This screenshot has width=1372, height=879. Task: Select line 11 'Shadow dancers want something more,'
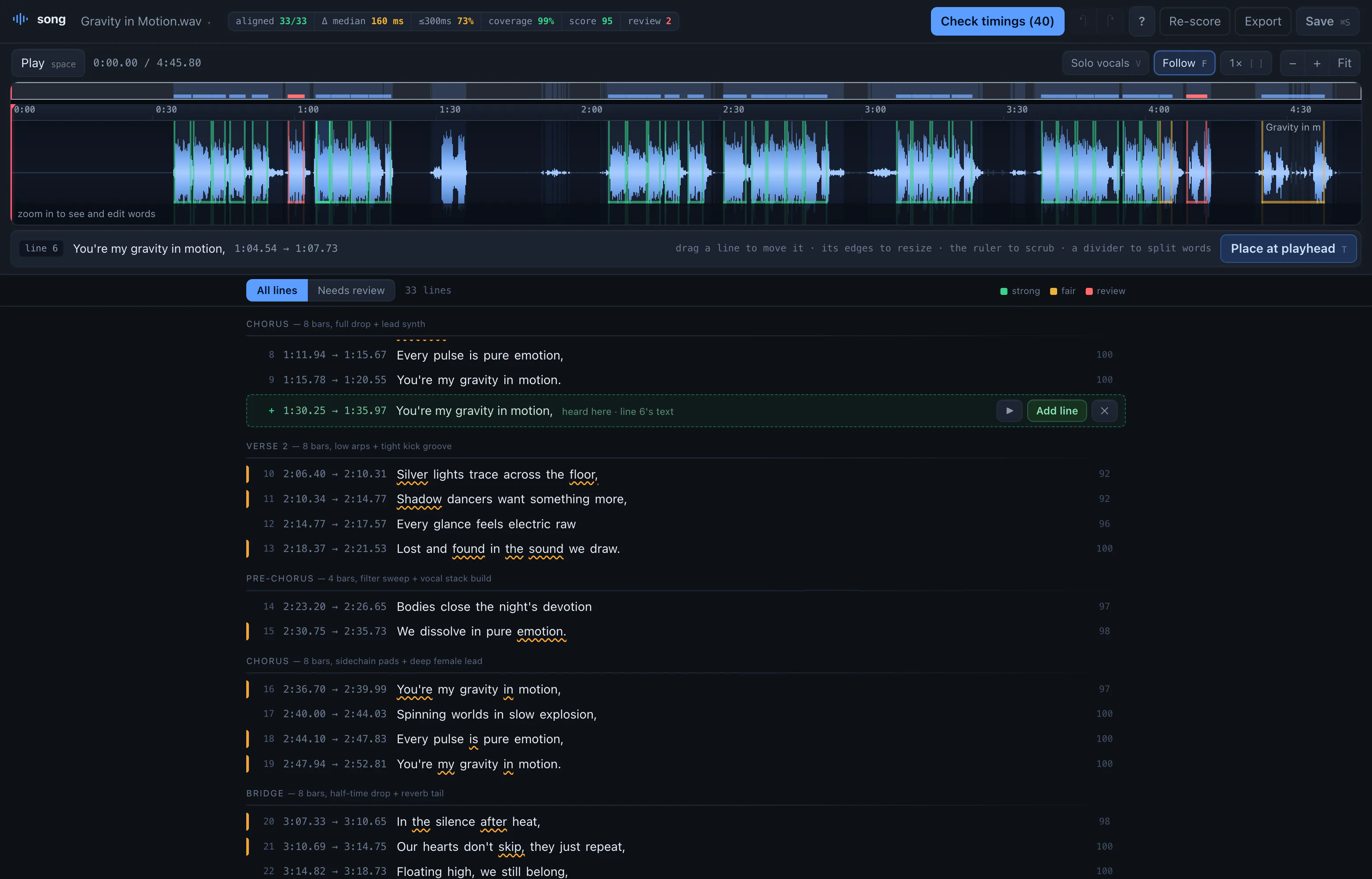[x=685, y=499]
